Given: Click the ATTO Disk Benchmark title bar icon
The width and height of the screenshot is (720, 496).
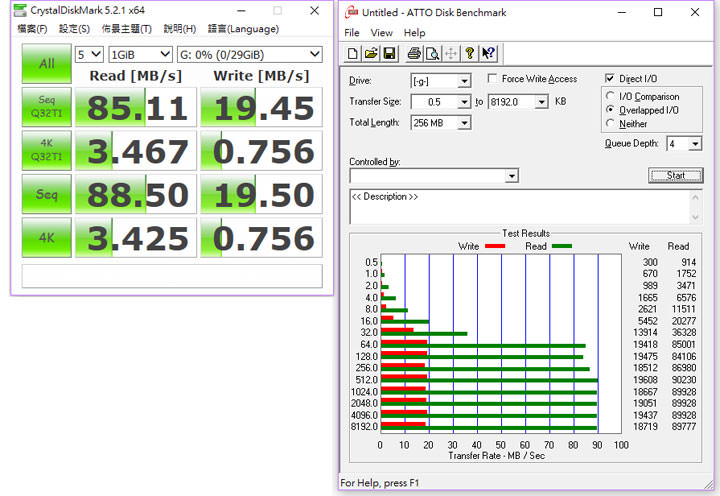Looking at the screenshot, I should point(349,13).
